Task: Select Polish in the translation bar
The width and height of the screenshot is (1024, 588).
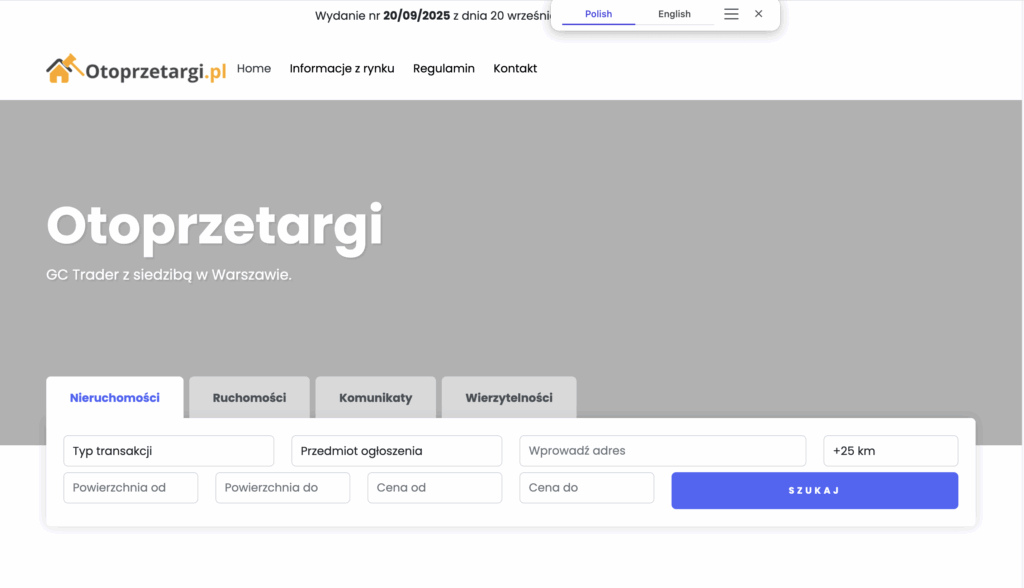Action: [x=598, y=14]
